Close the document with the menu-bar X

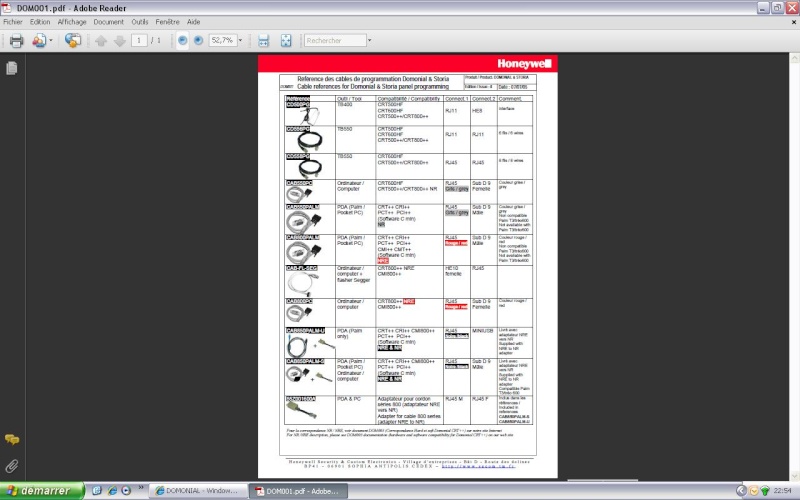pos(793,22)
